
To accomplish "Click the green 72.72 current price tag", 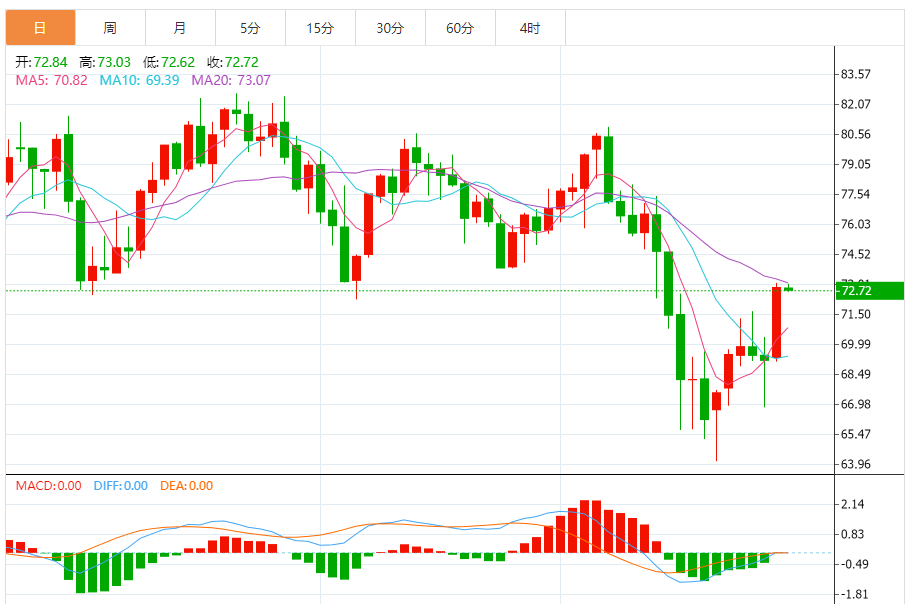I will click(x=870, y=291).
